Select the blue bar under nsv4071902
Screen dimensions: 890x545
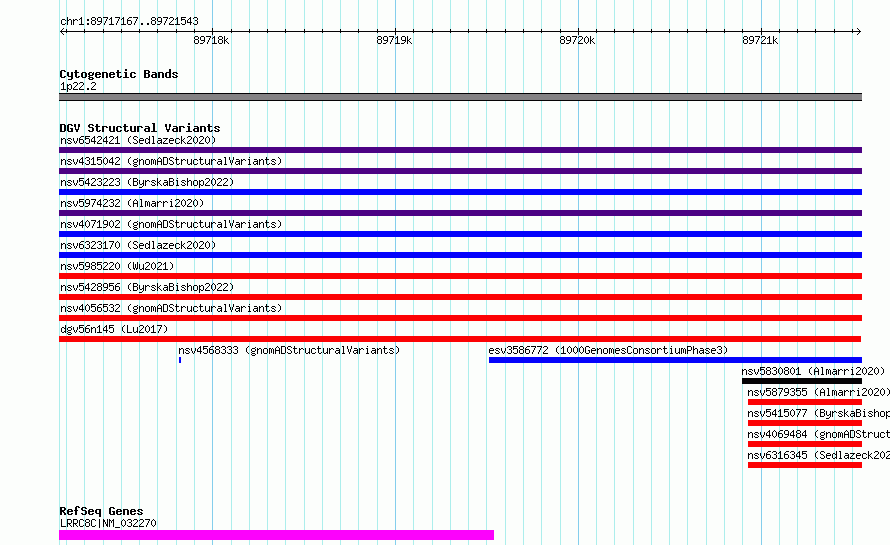(x=460, y=234)
